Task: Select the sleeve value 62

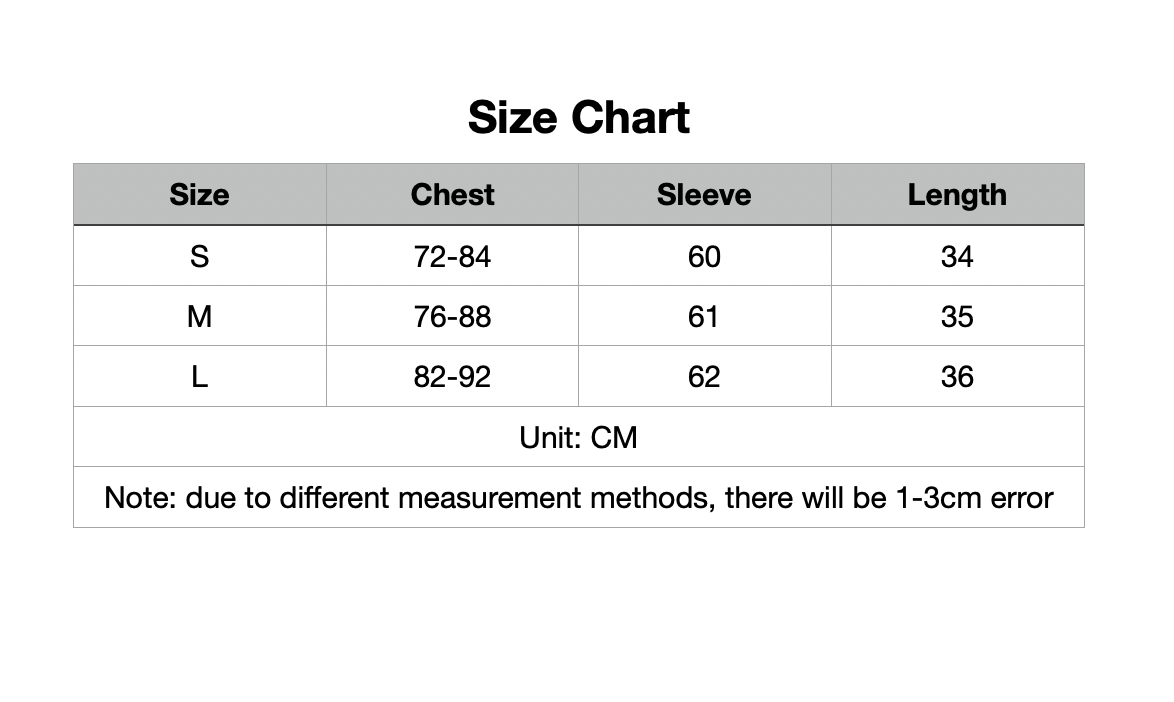Action: (x=704, y=377)
